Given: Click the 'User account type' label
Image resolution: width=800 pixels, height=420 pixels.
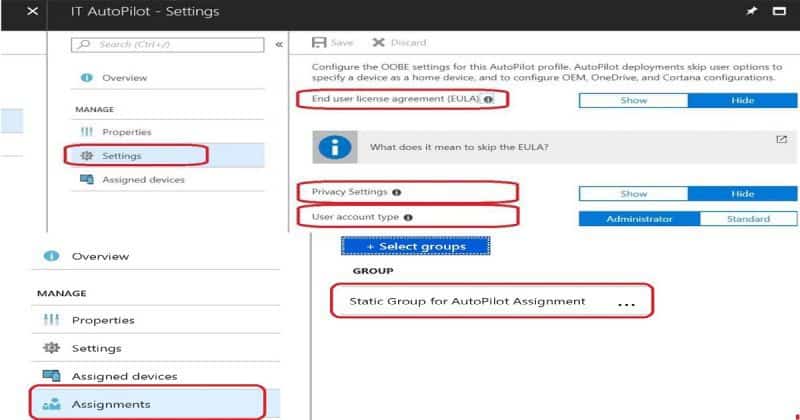Looking at the screenshot, I should [x=355, y=217].
